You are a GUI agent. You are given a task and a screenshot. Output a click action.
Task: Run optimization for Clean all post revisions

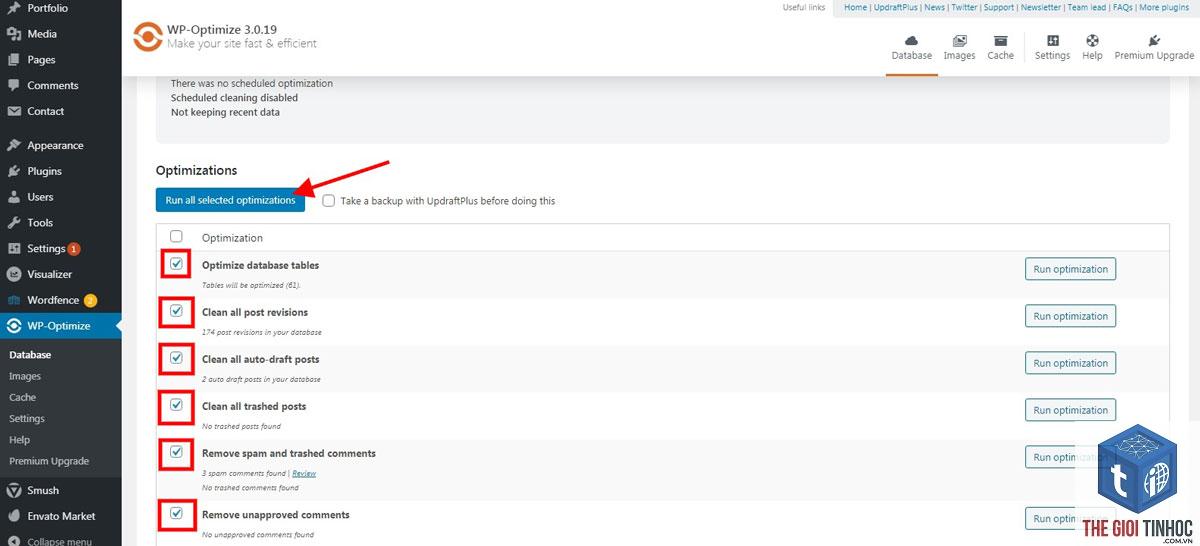coord(1070,316)
